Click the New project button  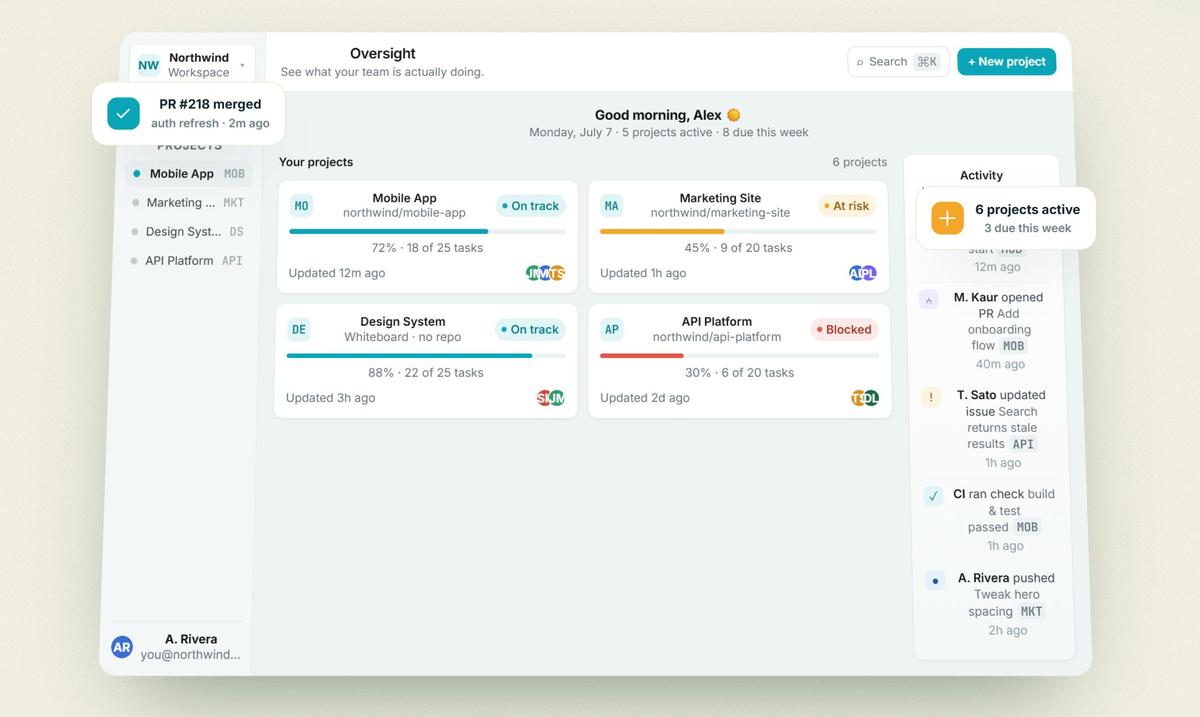point(1006,62)
